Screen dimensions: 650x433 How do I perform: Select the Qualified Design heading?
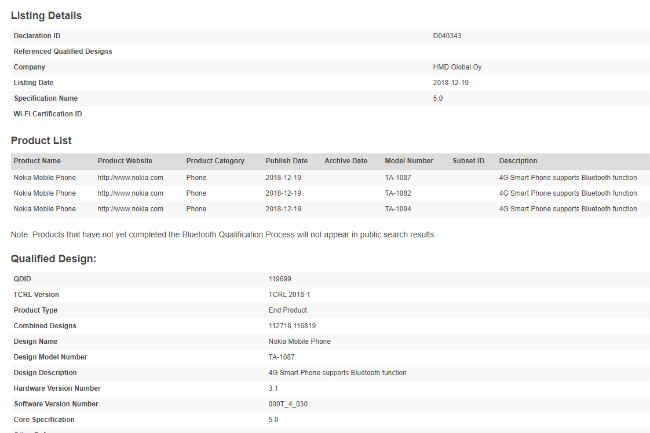pyautogui.click(x=53, y=259)
